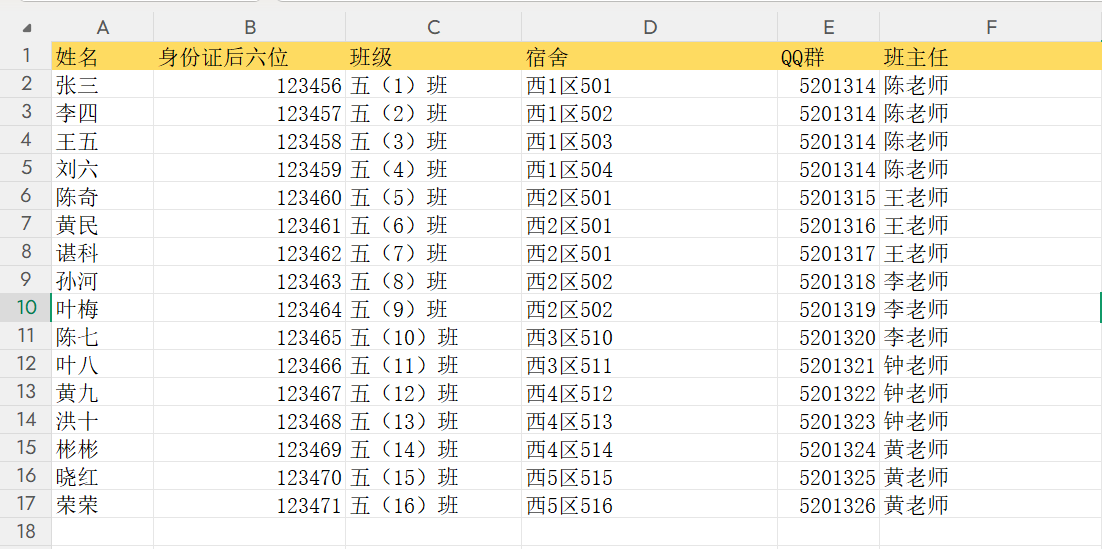The width and height of the screenshot is (1102, 549).
Task: Select class cell 五（12）班
Action: tap(434, 393)
